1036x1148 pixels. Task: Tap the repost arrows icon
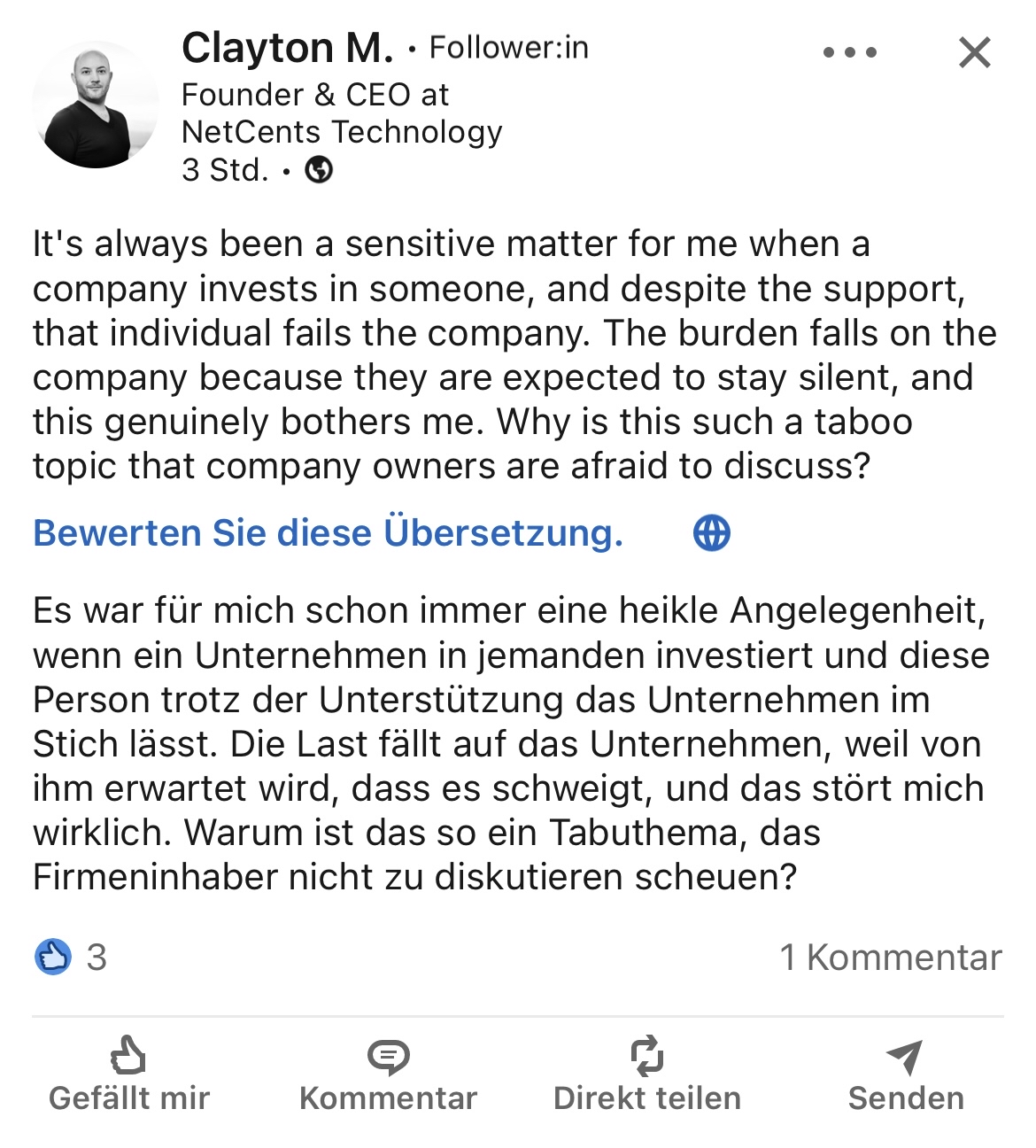[x=646, y=1055]
